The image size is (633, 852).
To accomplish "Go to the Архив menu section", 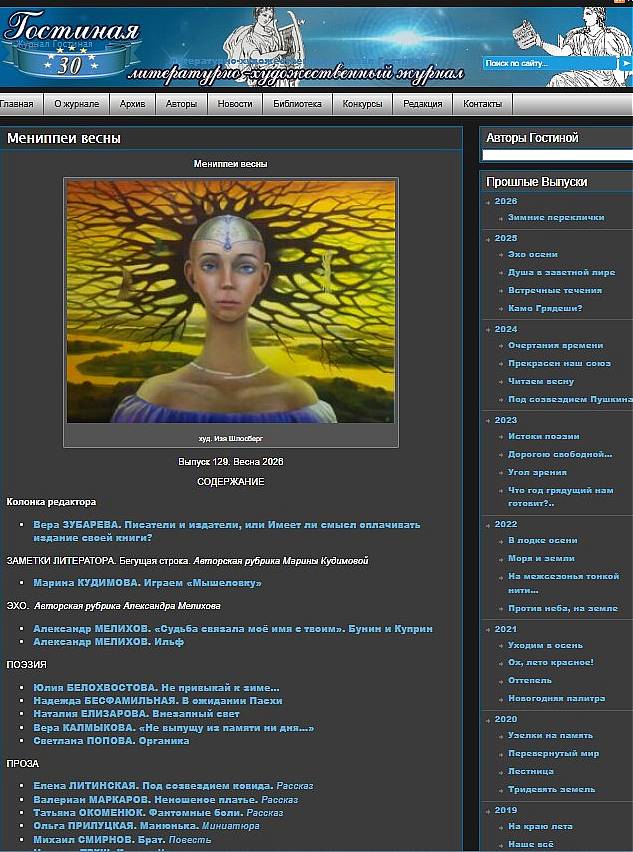I will (x=132, y=104).
